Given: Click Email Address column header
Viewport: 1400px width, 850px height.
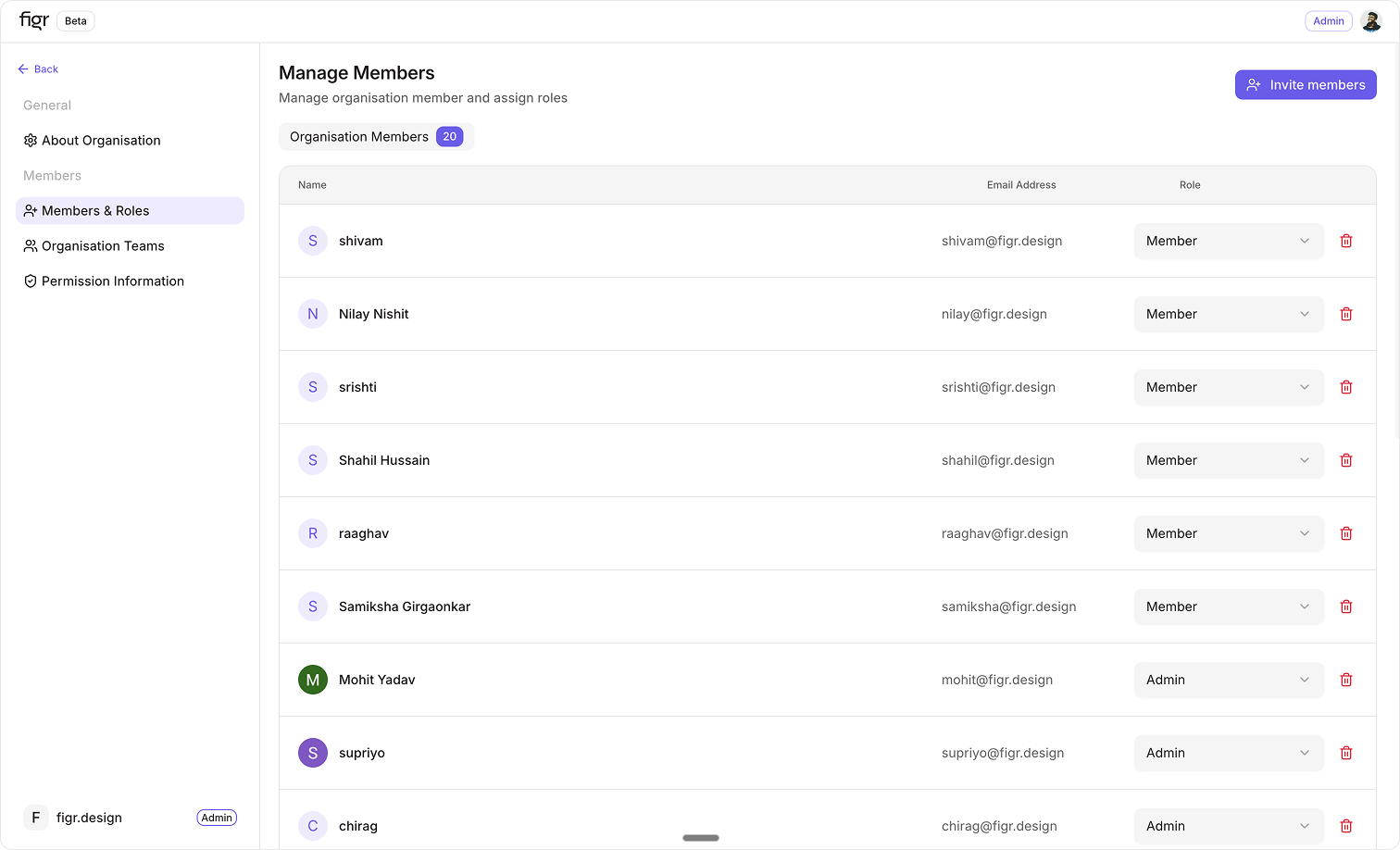Looking at the screenshot, I should click(x=1021, y=185).
